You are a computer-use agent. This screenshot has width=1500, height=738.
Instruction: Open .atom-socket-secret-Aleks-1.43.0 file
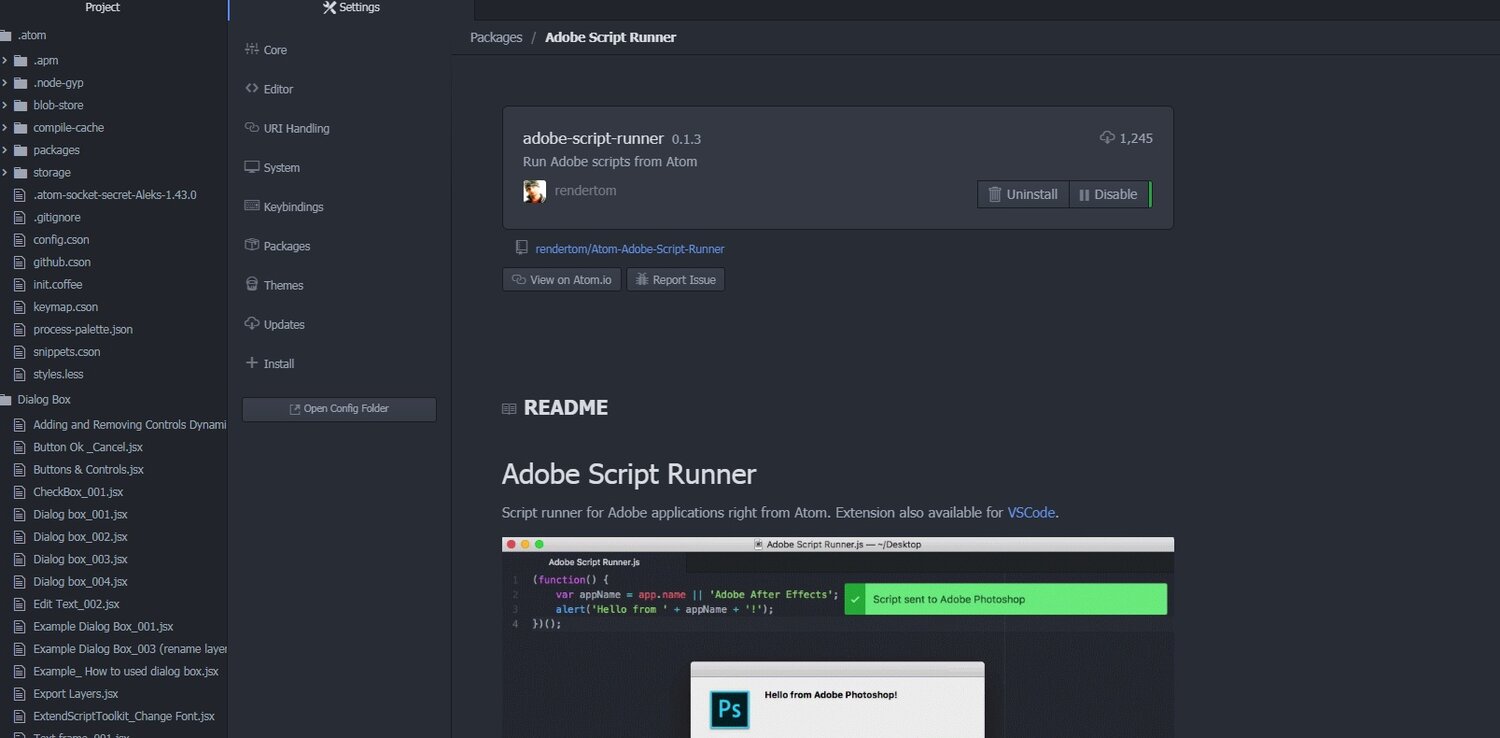114,195
